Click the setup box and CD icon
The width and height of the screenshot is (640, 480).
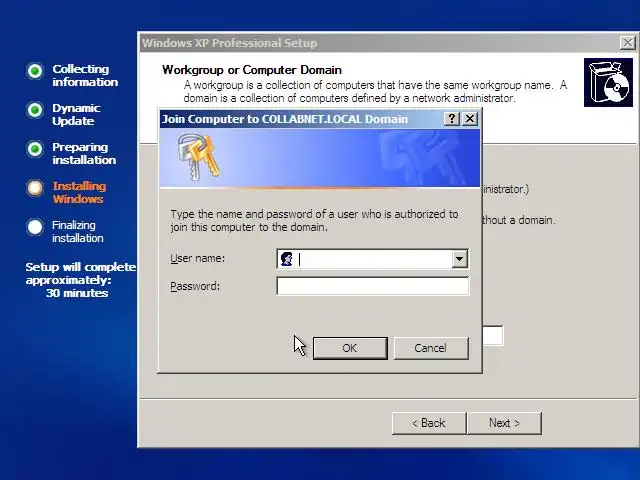[x=608, y=82]
